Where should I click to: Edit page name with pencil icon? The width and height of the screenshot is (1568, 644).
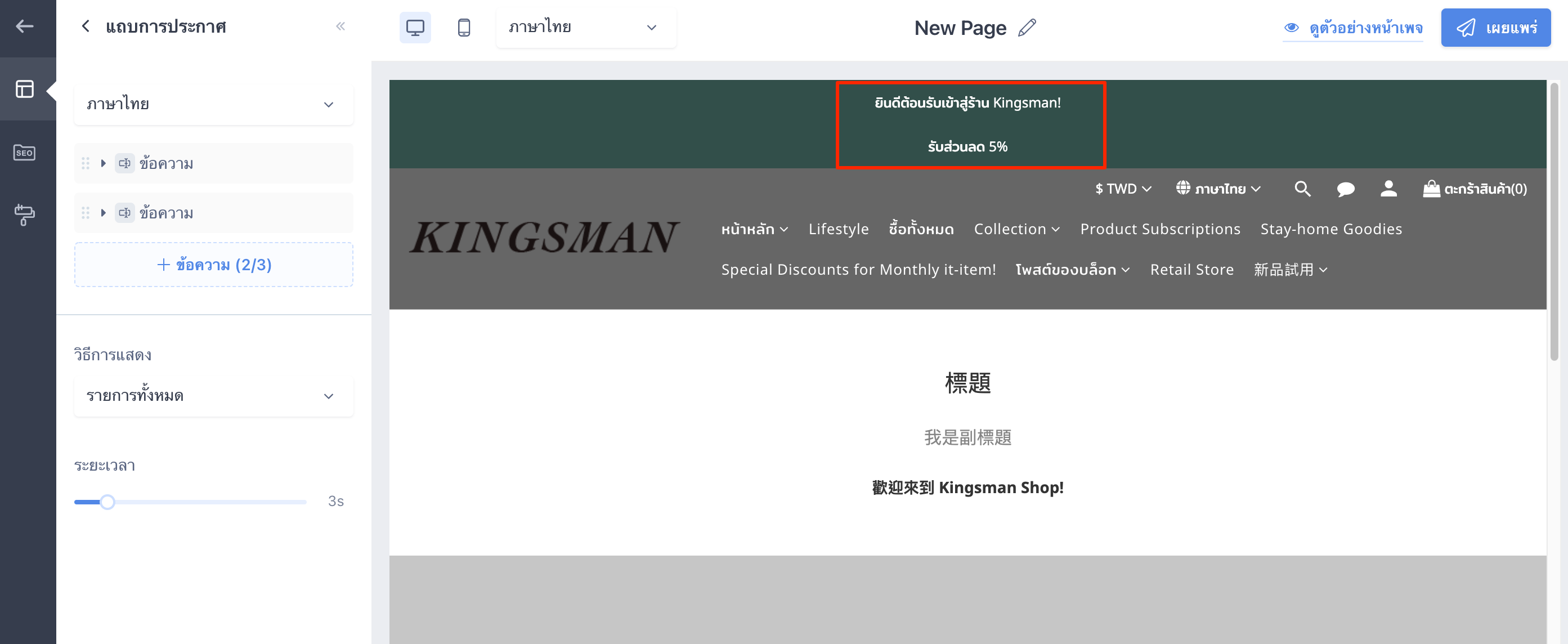click(1027, 28)
